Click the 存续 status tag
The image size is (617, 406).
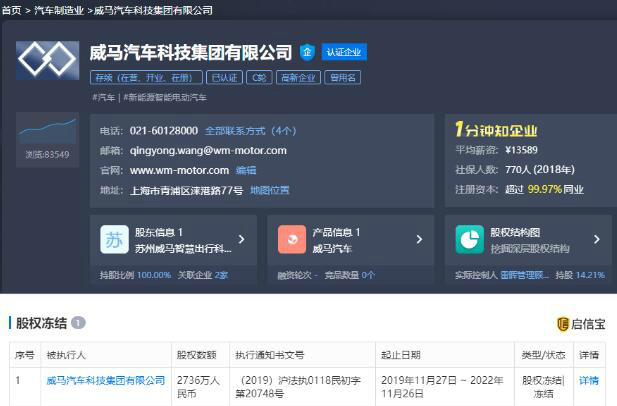pyautogui.click(x=146, y=78)
